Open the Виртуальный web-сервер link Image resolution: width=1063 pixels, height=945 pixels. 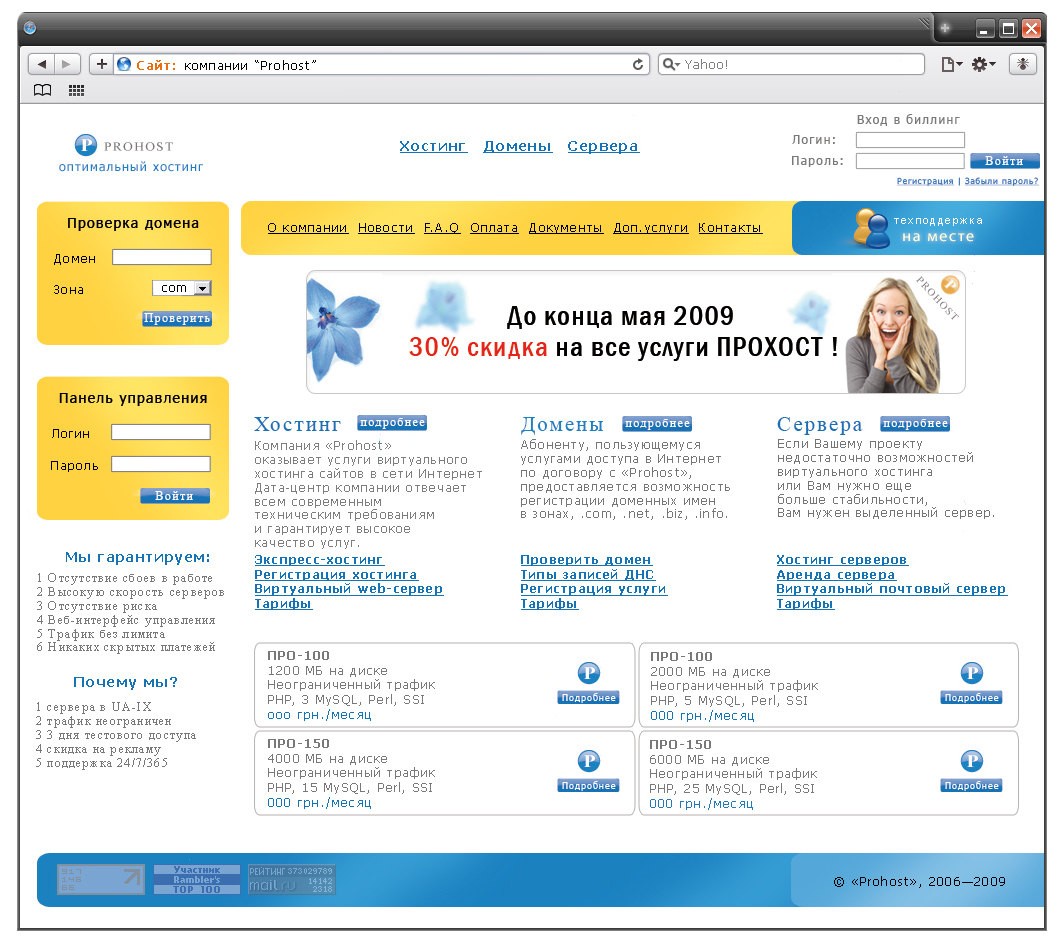pyautogui.click(x=348, y=589)
